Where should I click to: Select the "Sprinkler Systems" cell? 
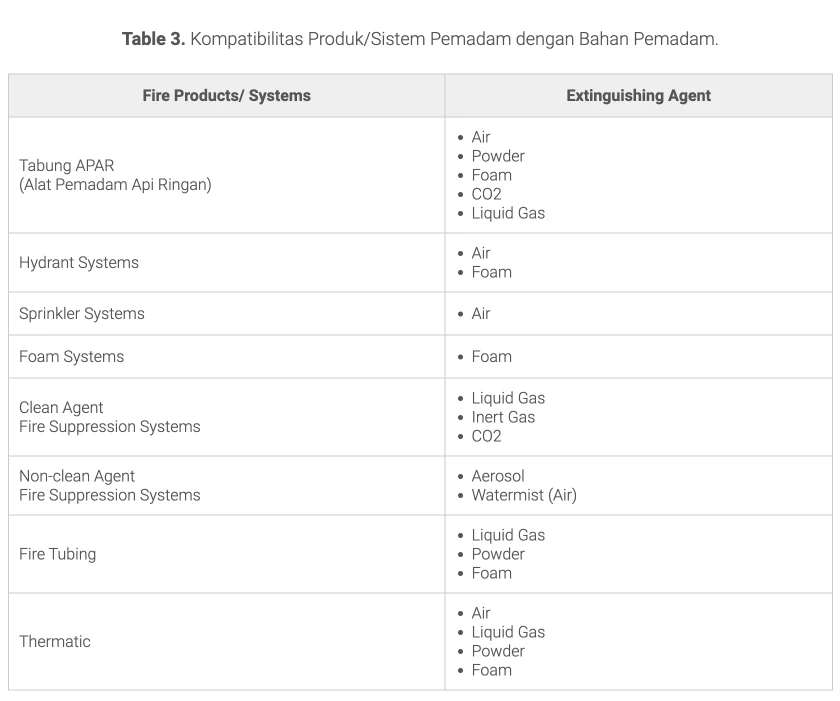(x=82, y=314)
